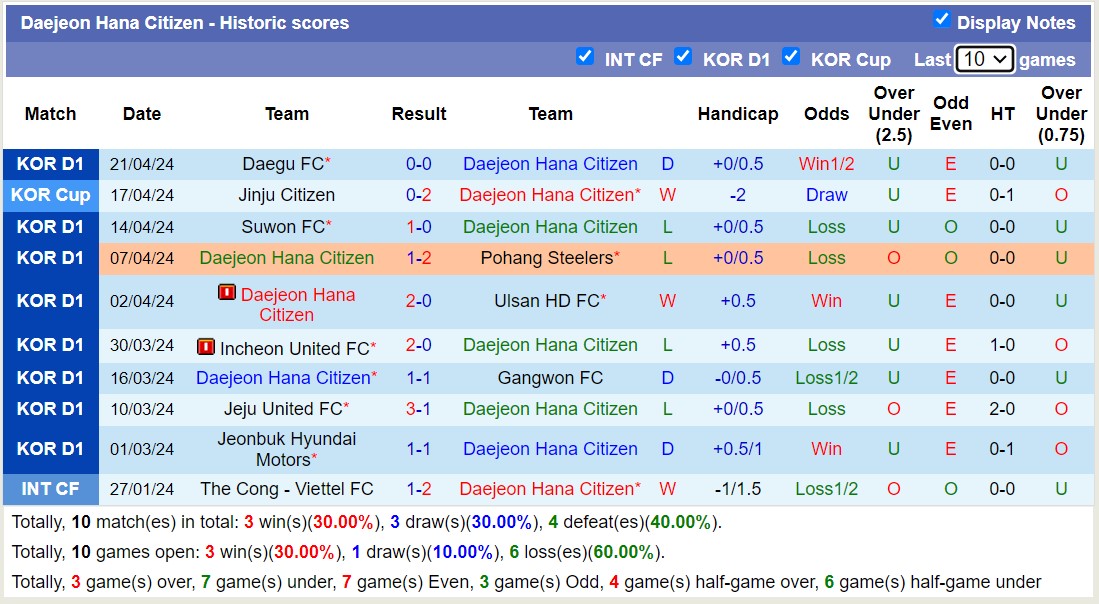This screenshot has width=1099, height=604.
Task: Open the Pohang Steelers team page
Action: coord(551,258)
